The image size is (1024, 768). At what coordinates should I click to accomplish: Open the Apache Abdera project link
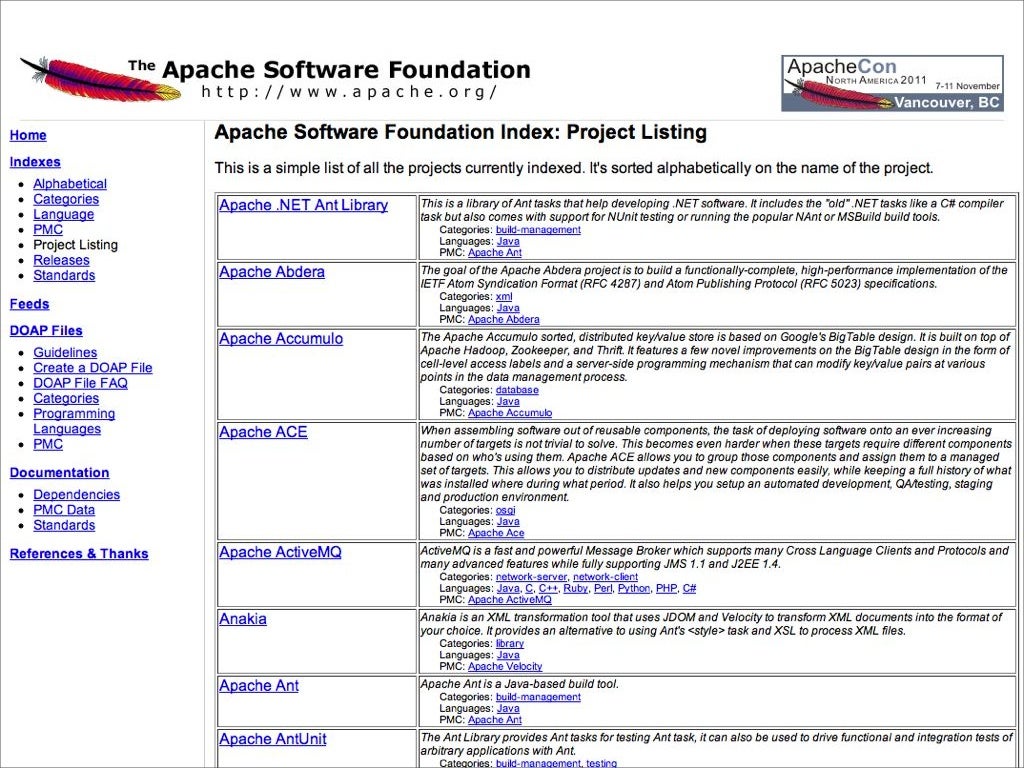click(x=272, y=272)
